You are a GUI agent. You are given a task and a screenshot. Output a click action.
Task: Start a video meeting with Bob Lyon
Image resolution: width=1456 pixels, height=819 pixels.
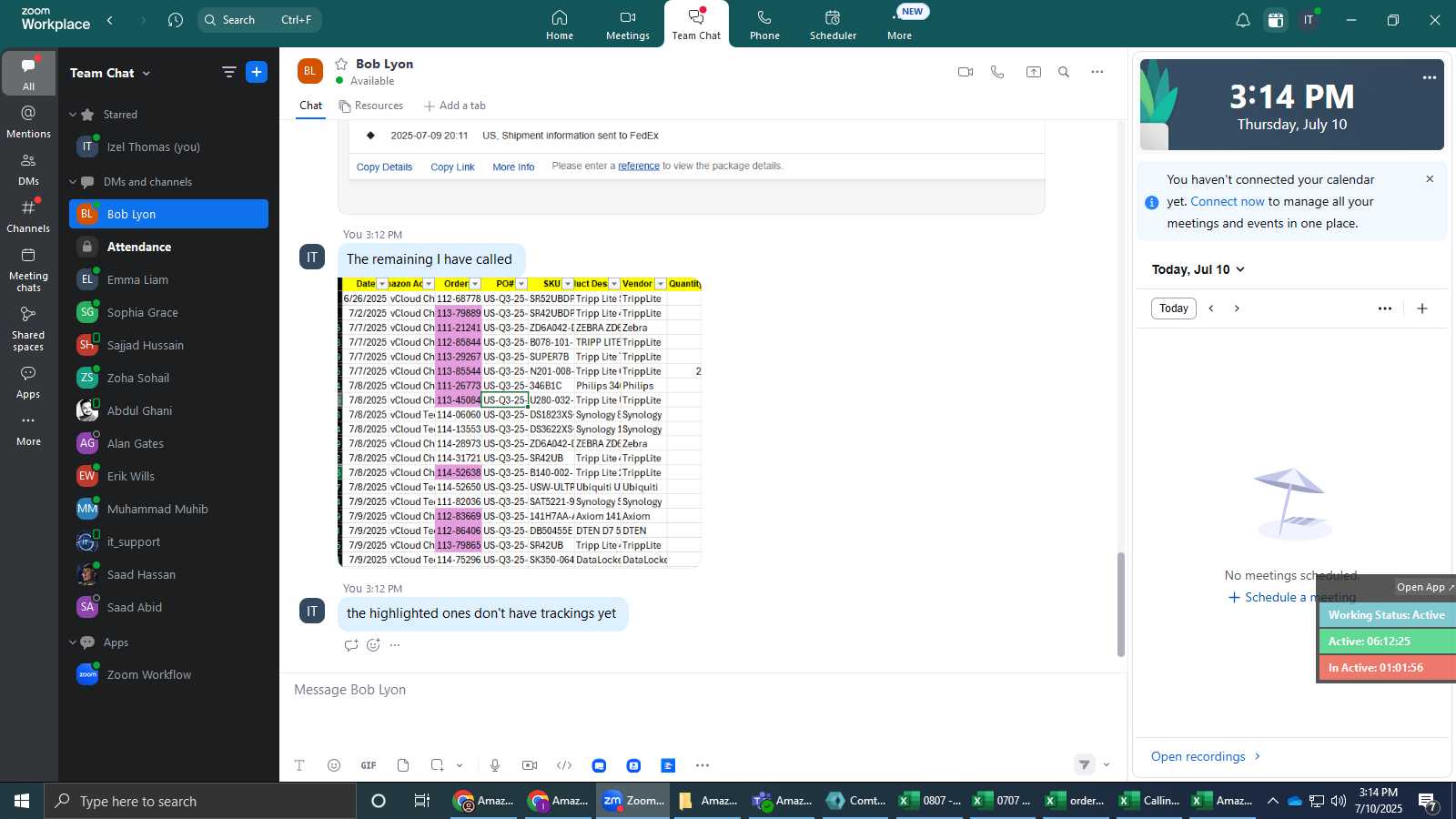pos(966,72)
